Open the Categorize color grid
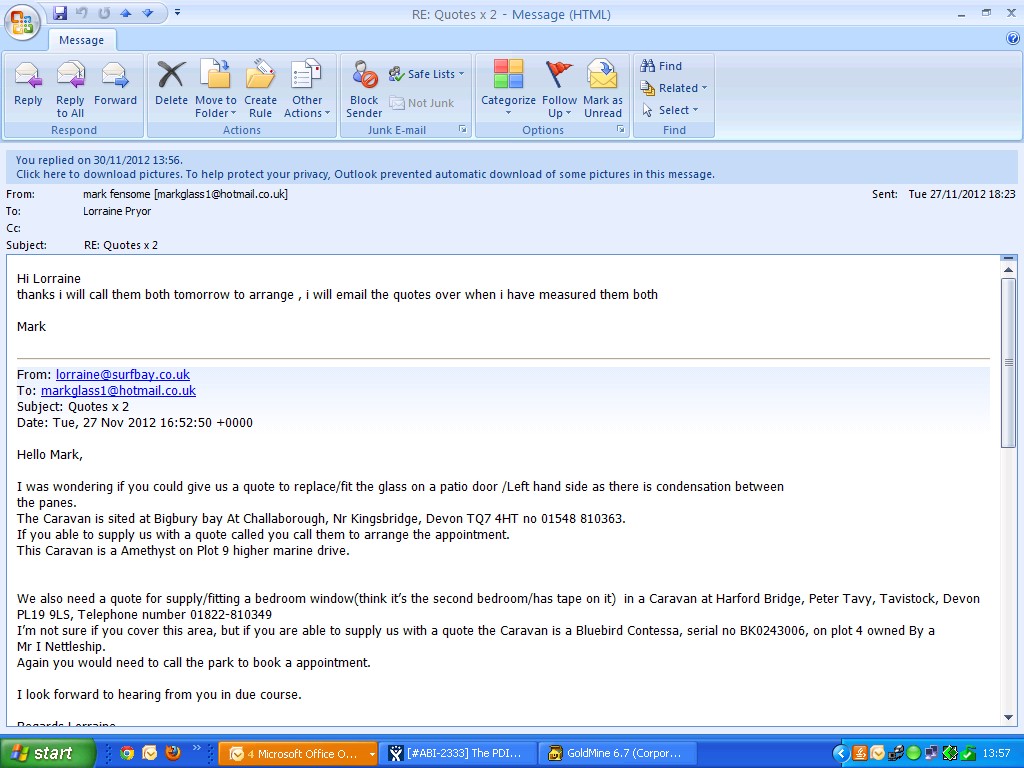 [x=508, y=88]
